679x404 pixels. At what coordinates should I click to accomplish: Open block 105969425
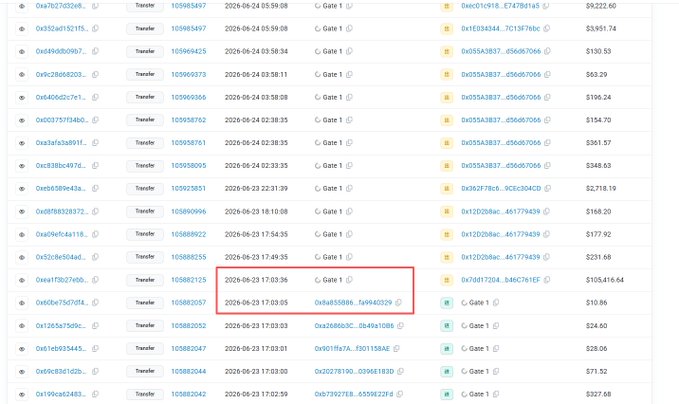click(188, 51)
